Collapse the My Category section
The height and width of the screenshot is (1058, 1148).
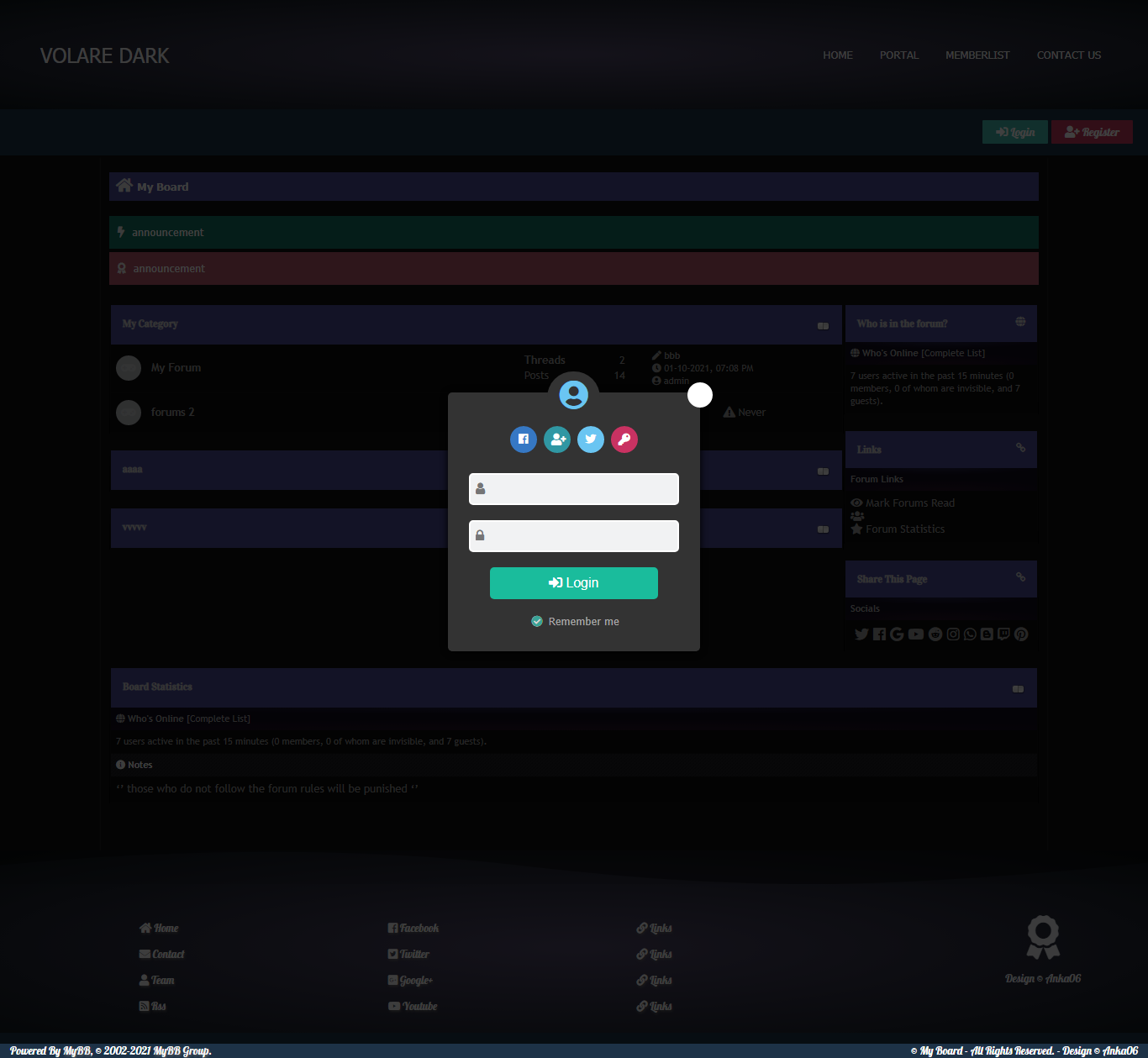823,326
